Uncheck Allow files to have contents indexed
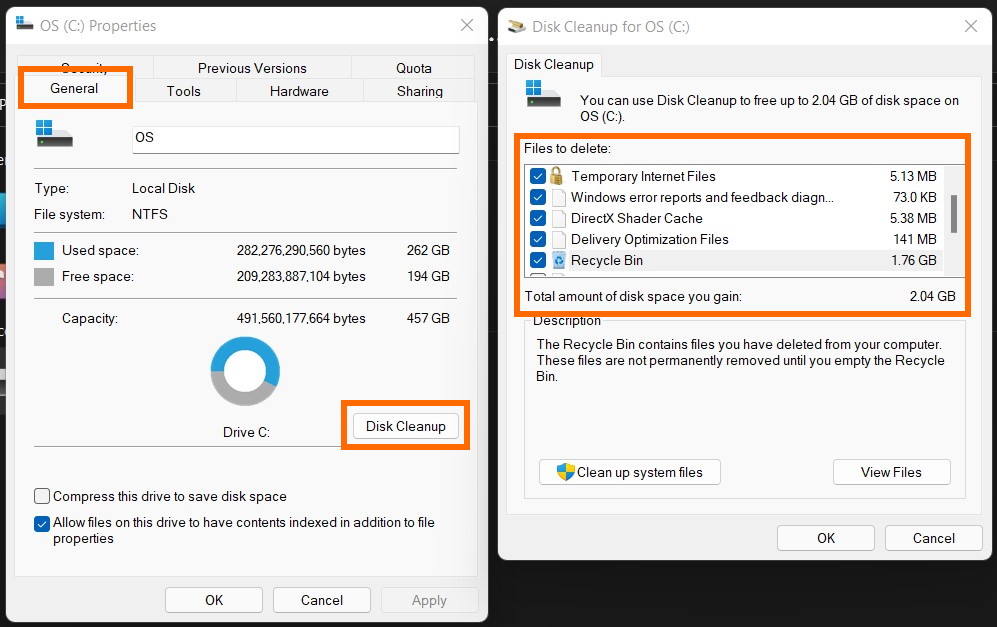Viewport: 997px width, 627px height. 42,523
